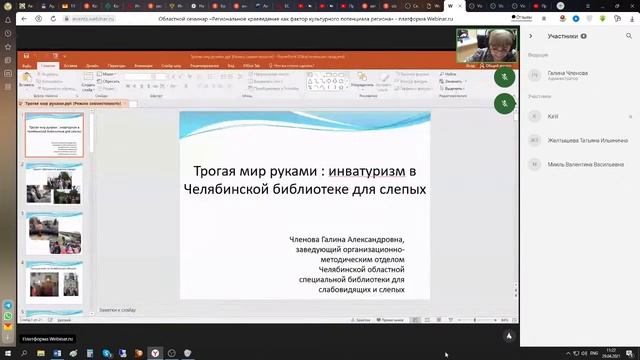Open the shapes gallery in the ribbon
This screenshot has height=360, width=640.
click(x=328, y=81)
